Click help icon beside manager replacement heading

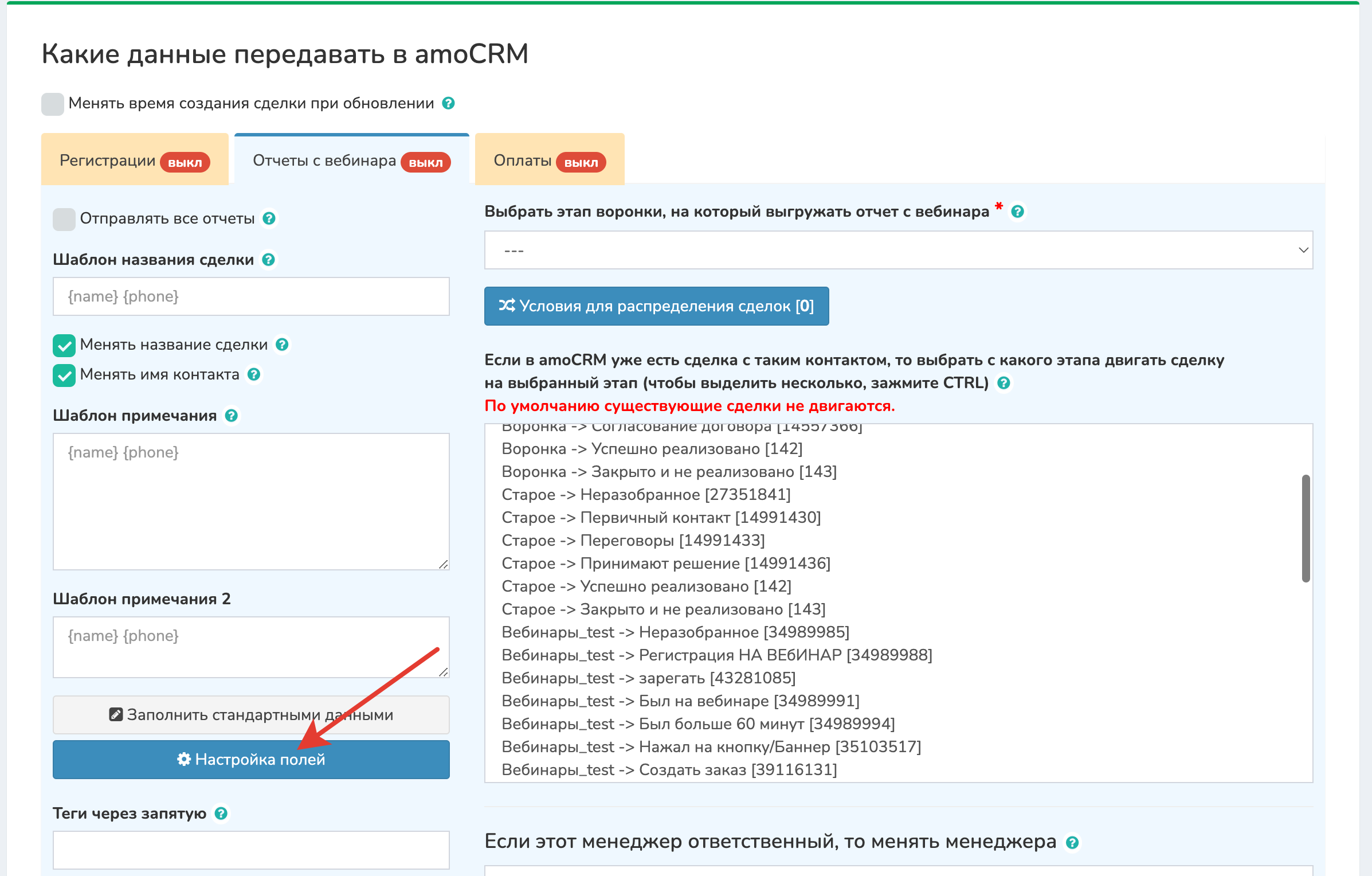[x=1072, y=842]
